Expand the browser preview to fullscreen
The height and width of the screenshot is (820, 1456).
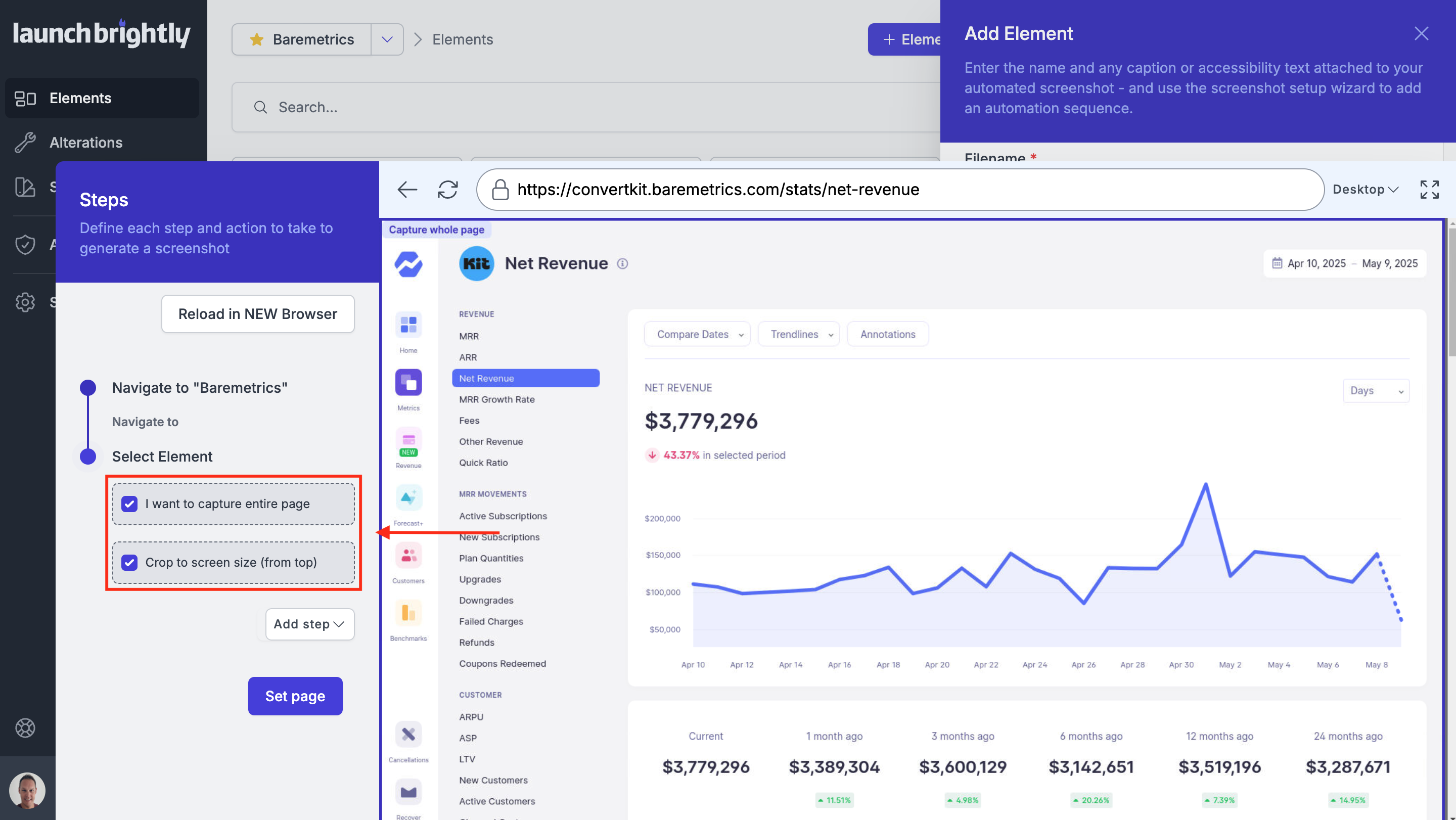pos(1429,190)
